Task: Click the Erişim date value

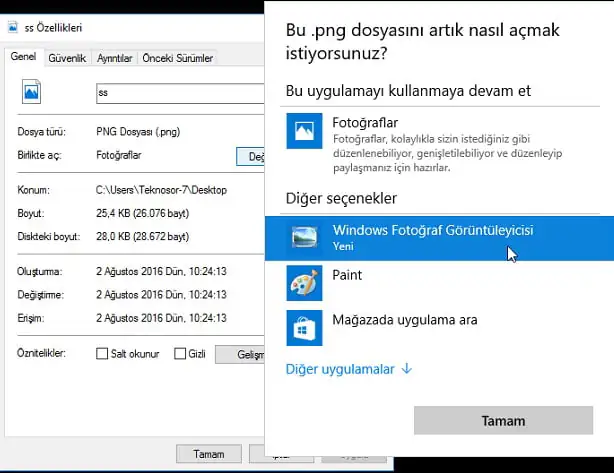Action: pos(161,318)
